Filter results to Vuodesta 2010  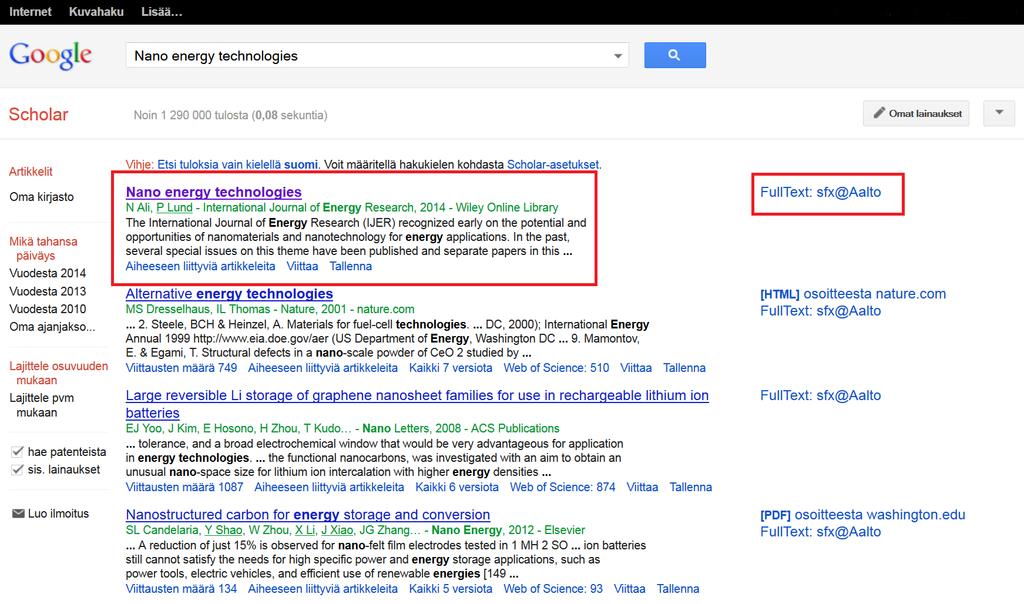tap(47, 309)
